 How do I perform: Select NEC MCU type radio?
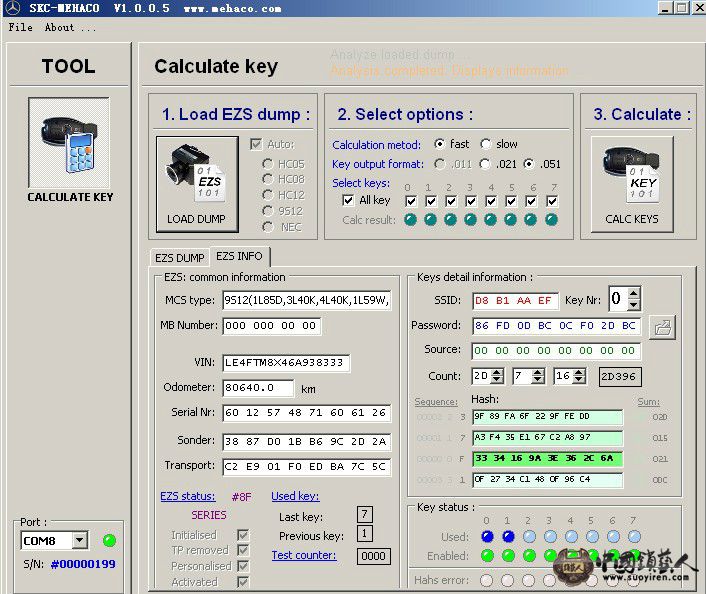coord(268,227)
